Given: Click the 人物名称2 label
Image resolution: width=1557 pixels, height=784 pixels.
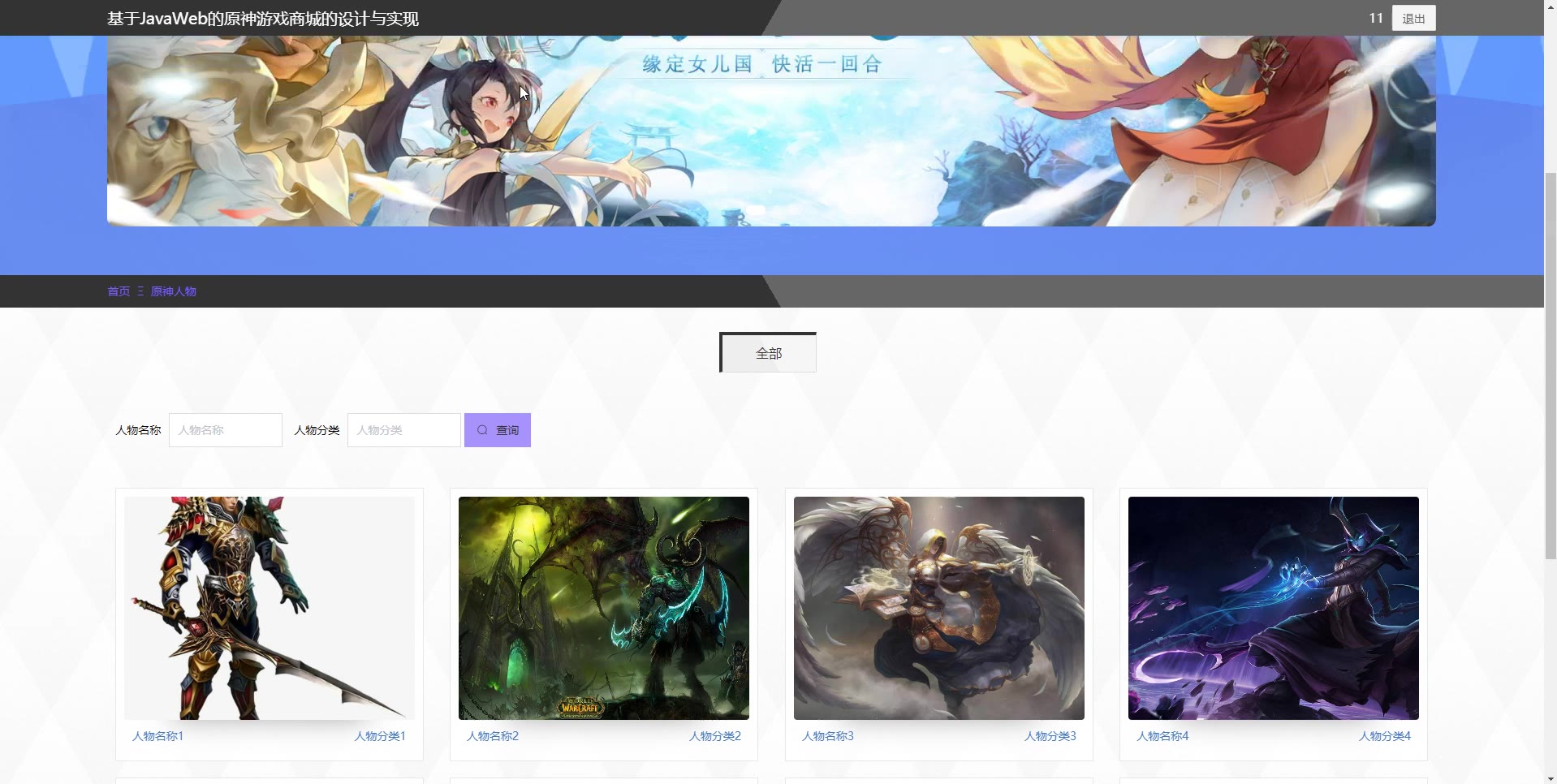Looking at the screenshot, I should click(x=493, y=736).
